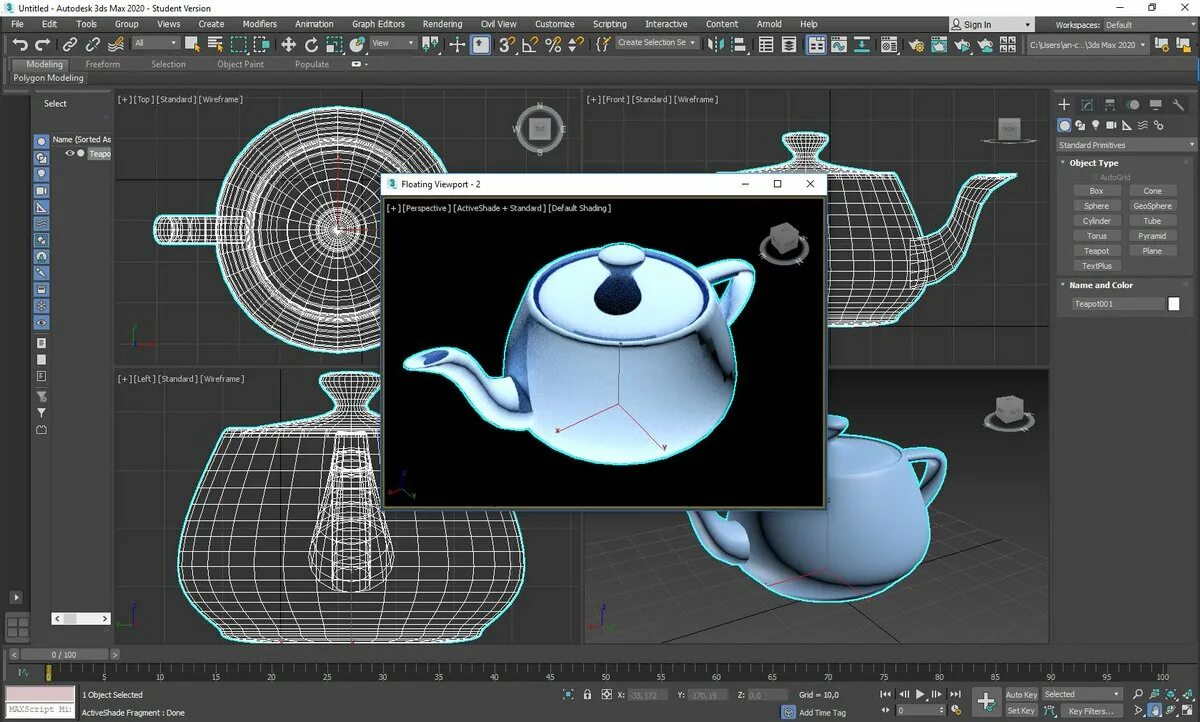Image resolution: width=1200 pixels, height=722 pixels.
Task: Click the Sphere primitive button
Action: pos(1097,206)
